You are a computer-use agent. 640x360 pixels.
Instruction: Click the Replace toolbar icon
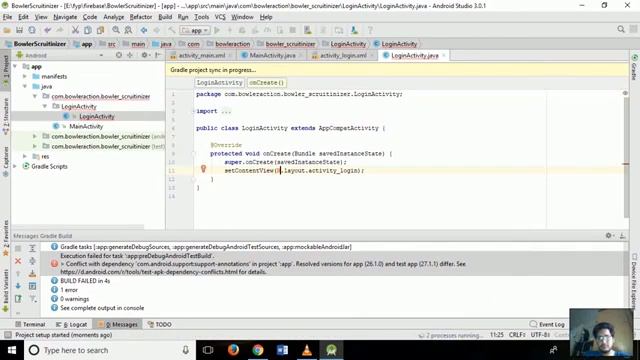tap(128, 30)
